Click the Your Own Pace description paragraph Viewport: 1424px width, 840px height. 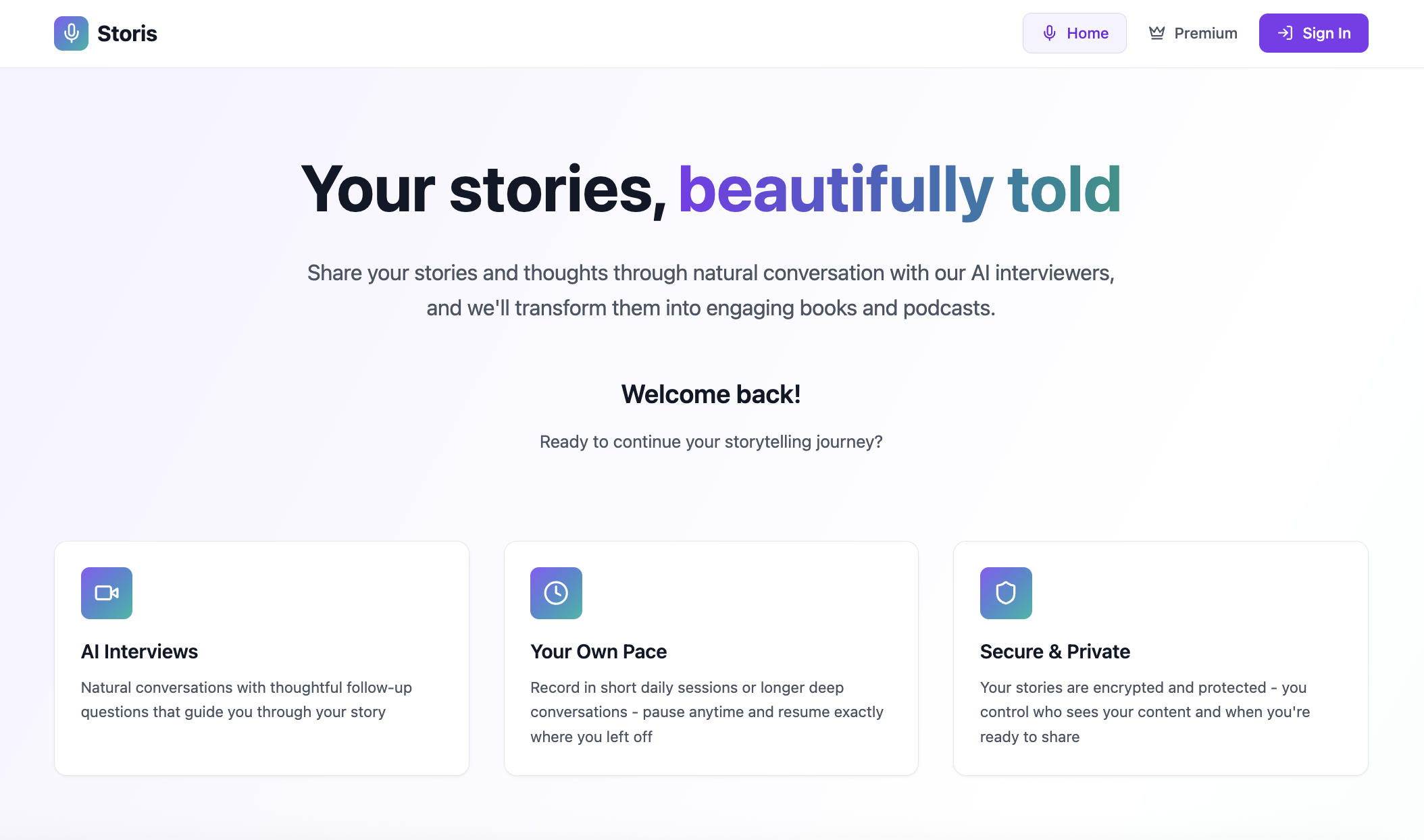[x=707, y=712]
